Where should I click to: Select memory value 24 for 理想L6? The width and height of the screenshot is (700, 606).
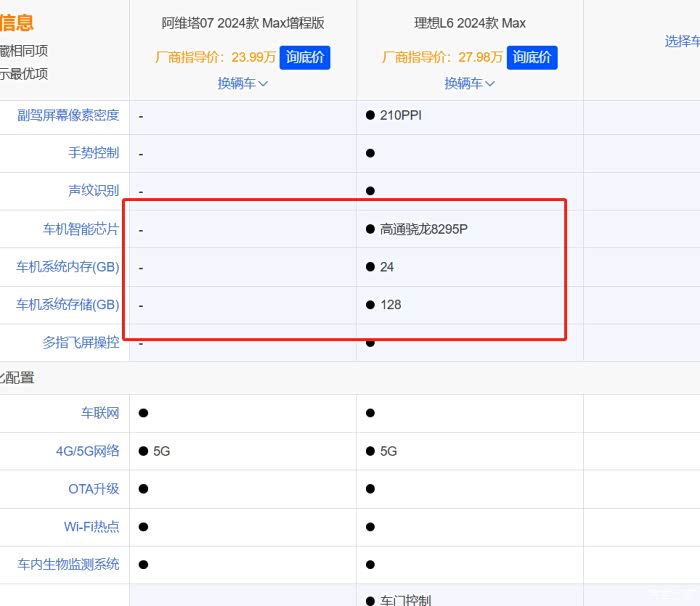click(387, 267)
